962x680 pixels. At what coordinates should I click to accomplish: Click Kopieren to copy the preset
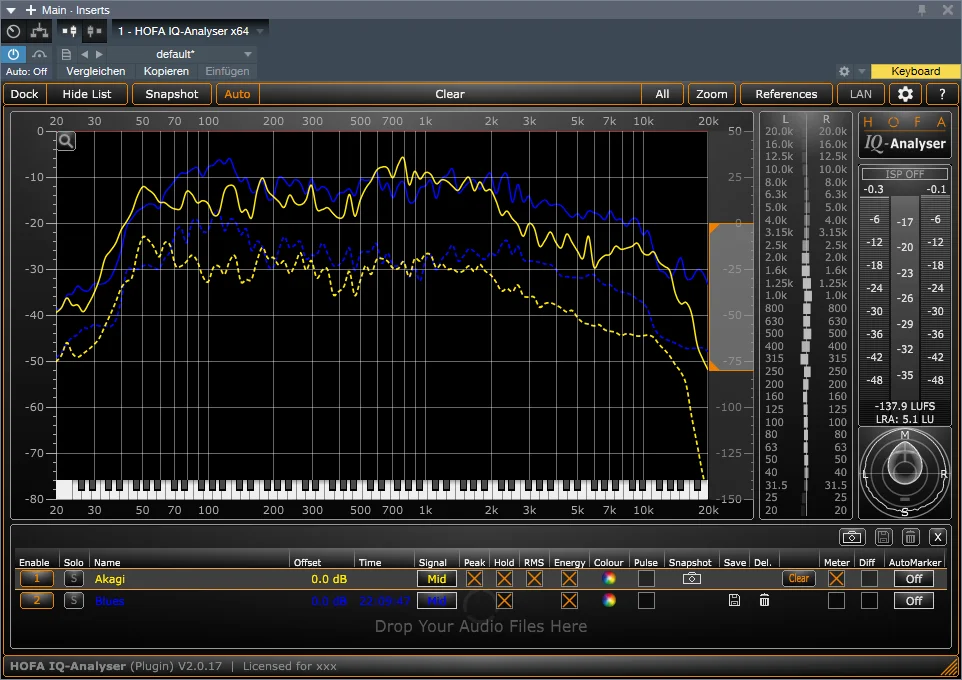(x=166, y=71)
